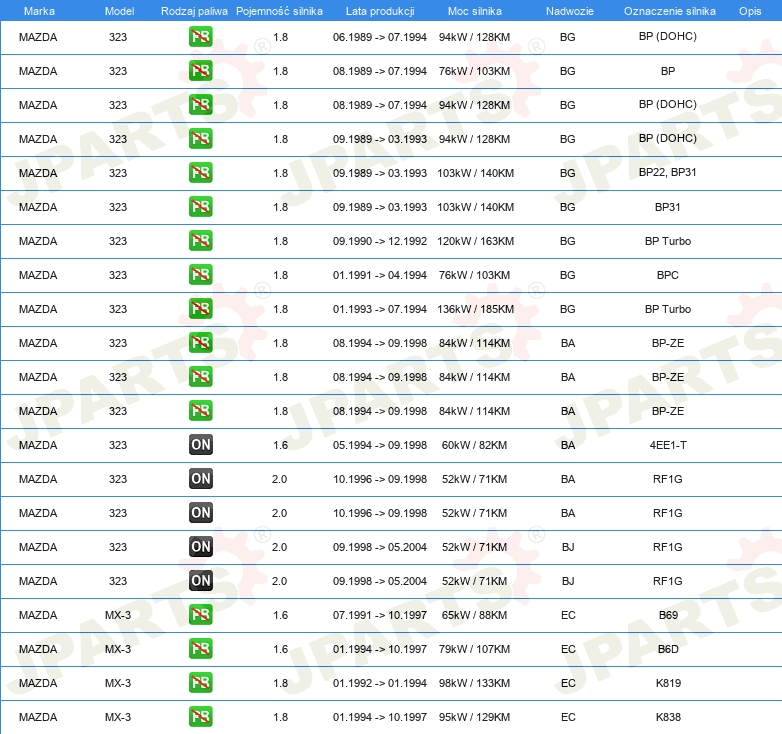Image resolution: width=782 pixels, height=734 pixels.
Task: Click petrol fuel icon in plain BP engine row
Action: point(200,70)
